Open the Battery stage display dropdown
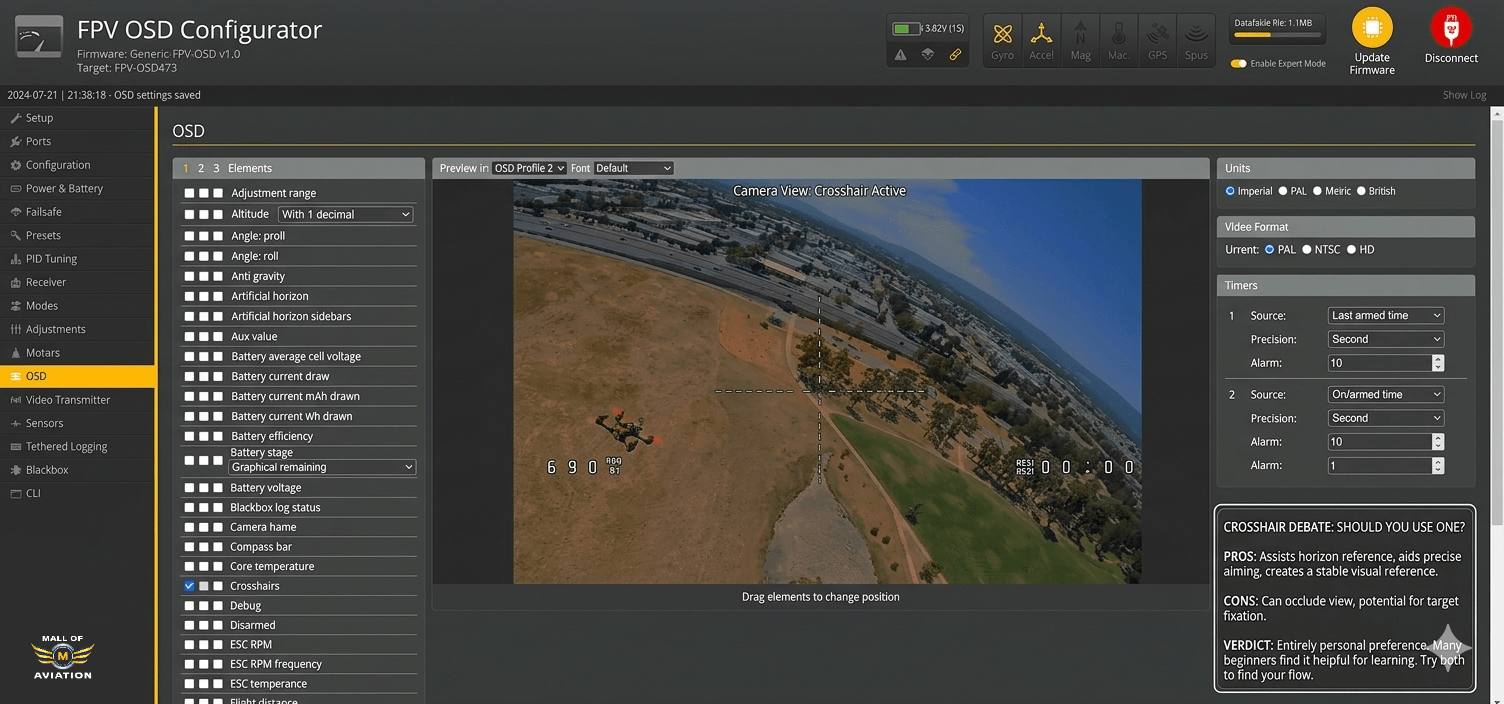The image size is (1504, 704). (x=322, y=467)
